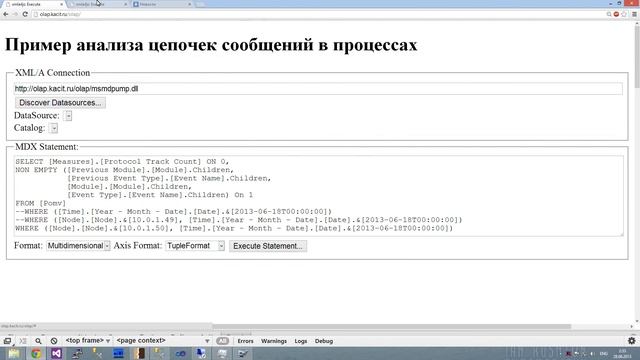Viewport: 640px width, 360px height.
Task: Click the page heading Пример анализа цепочек
Action: click(x=211, y=44)
